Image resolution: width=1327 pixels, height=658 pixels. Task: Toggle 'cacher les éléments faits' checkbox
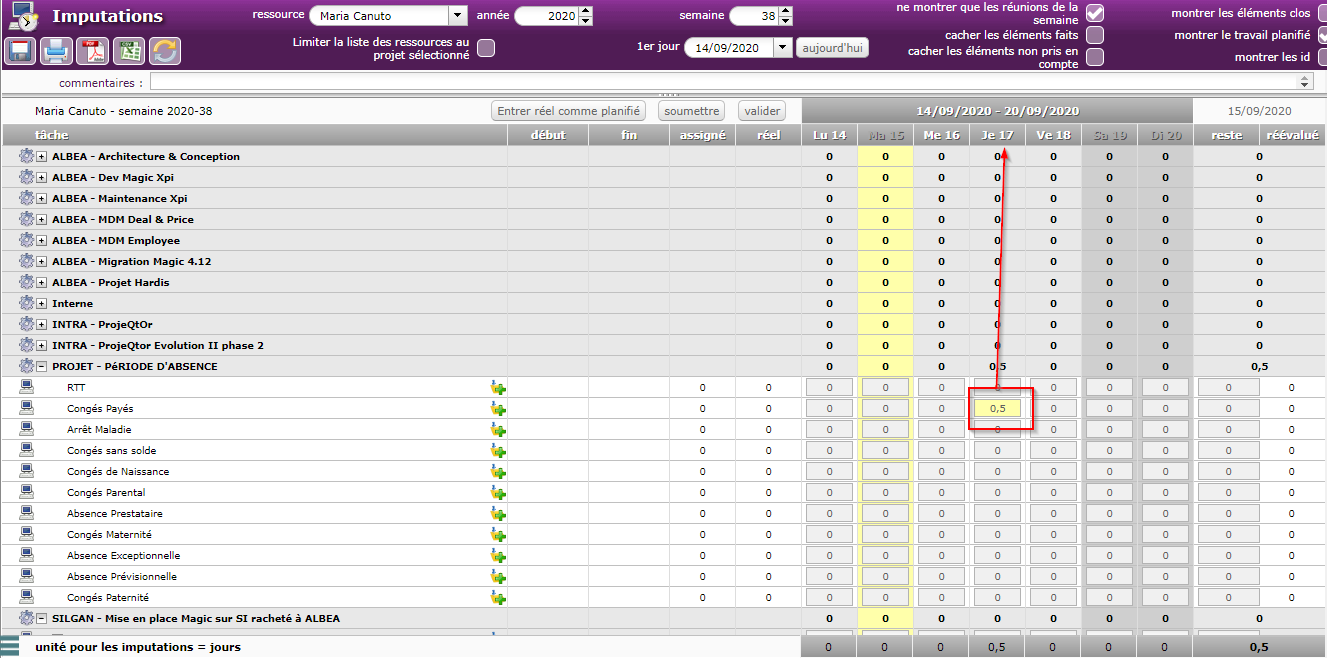coord(1095,35)
